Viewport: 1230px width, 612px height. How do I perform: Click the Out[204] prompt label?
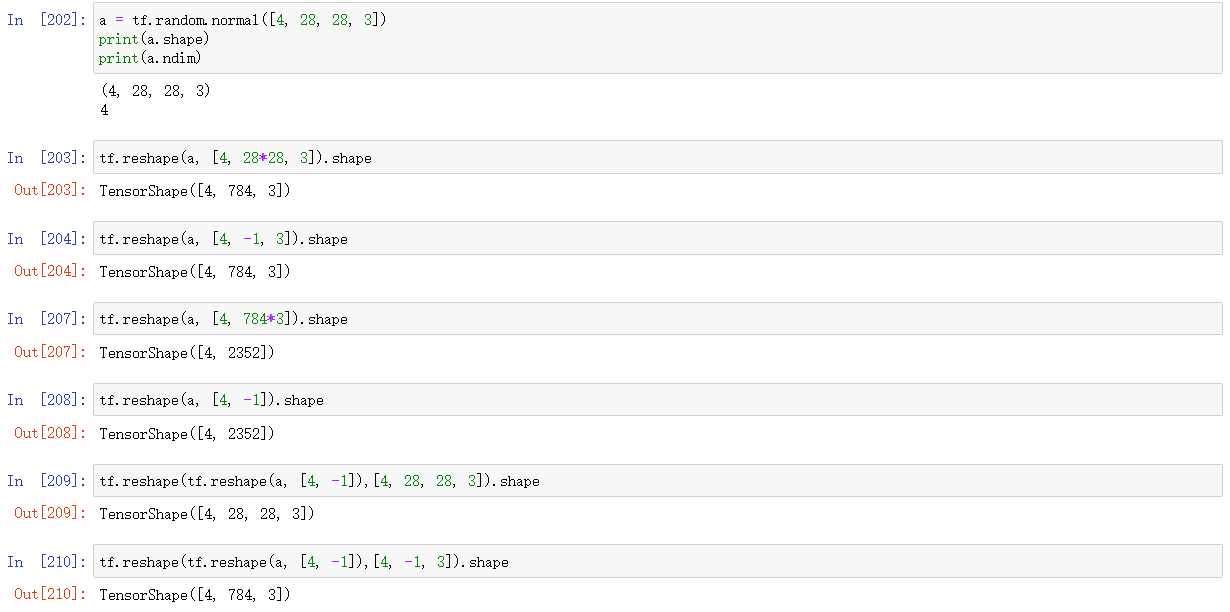coord(51,271)
